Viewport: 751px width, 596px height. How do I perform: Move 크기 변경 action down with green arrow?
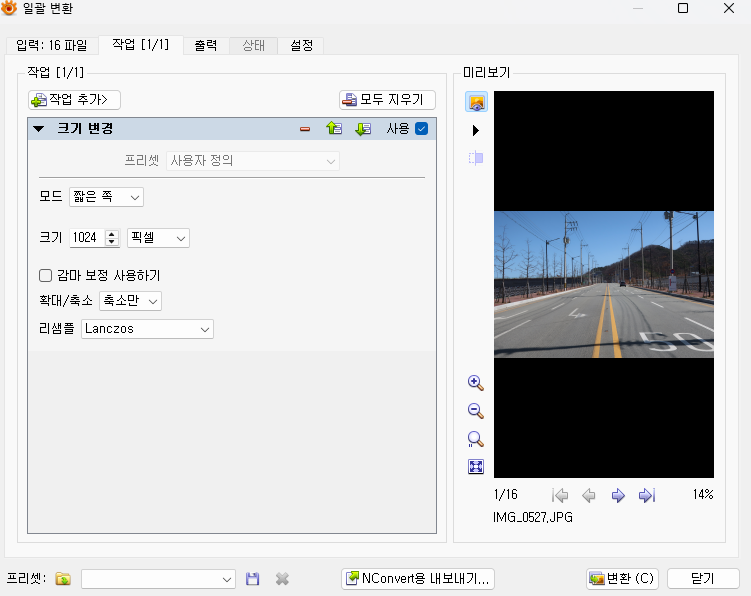363,128
